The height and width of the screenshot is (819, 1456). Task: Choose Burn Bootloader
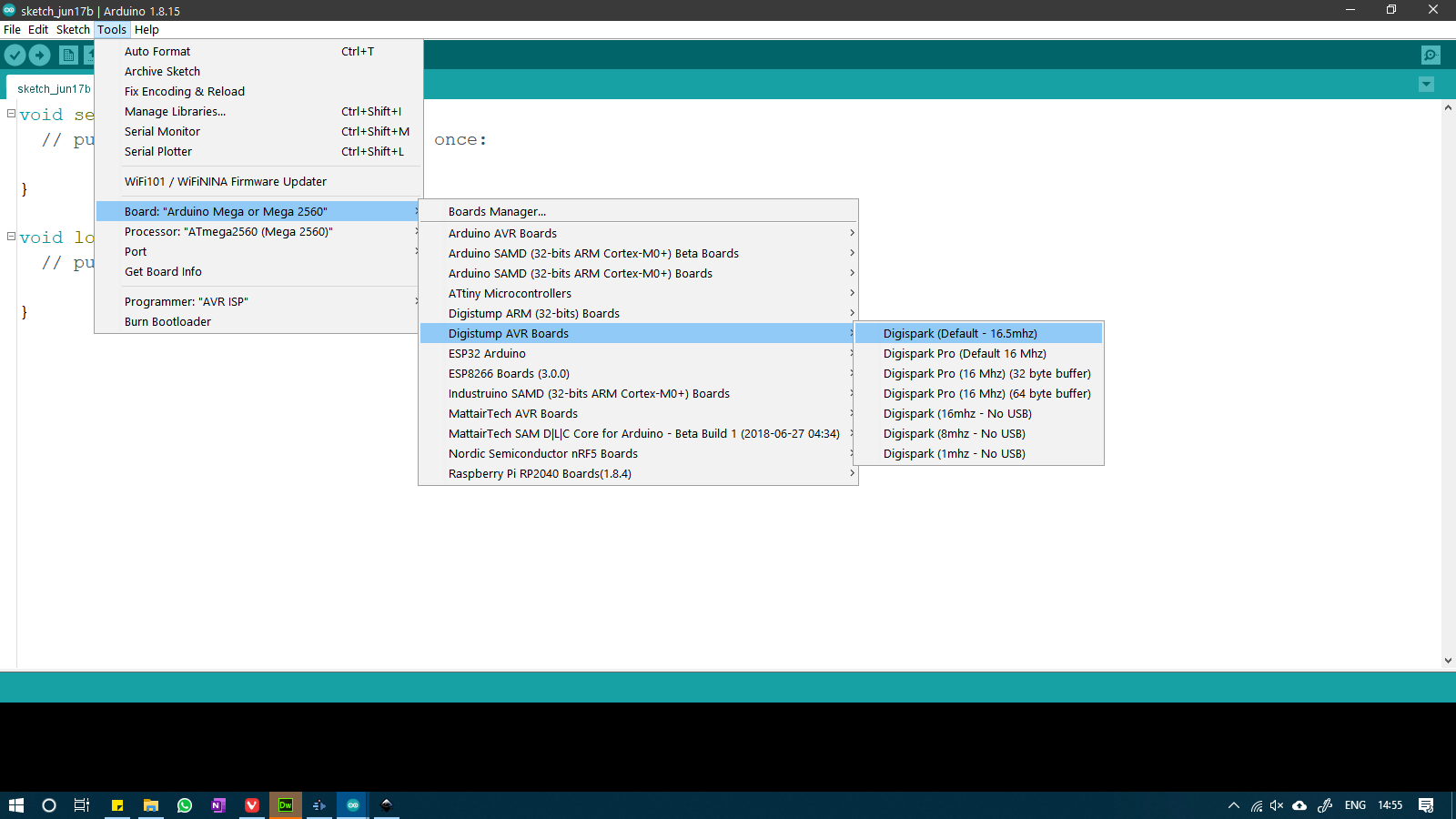point(259,322)
